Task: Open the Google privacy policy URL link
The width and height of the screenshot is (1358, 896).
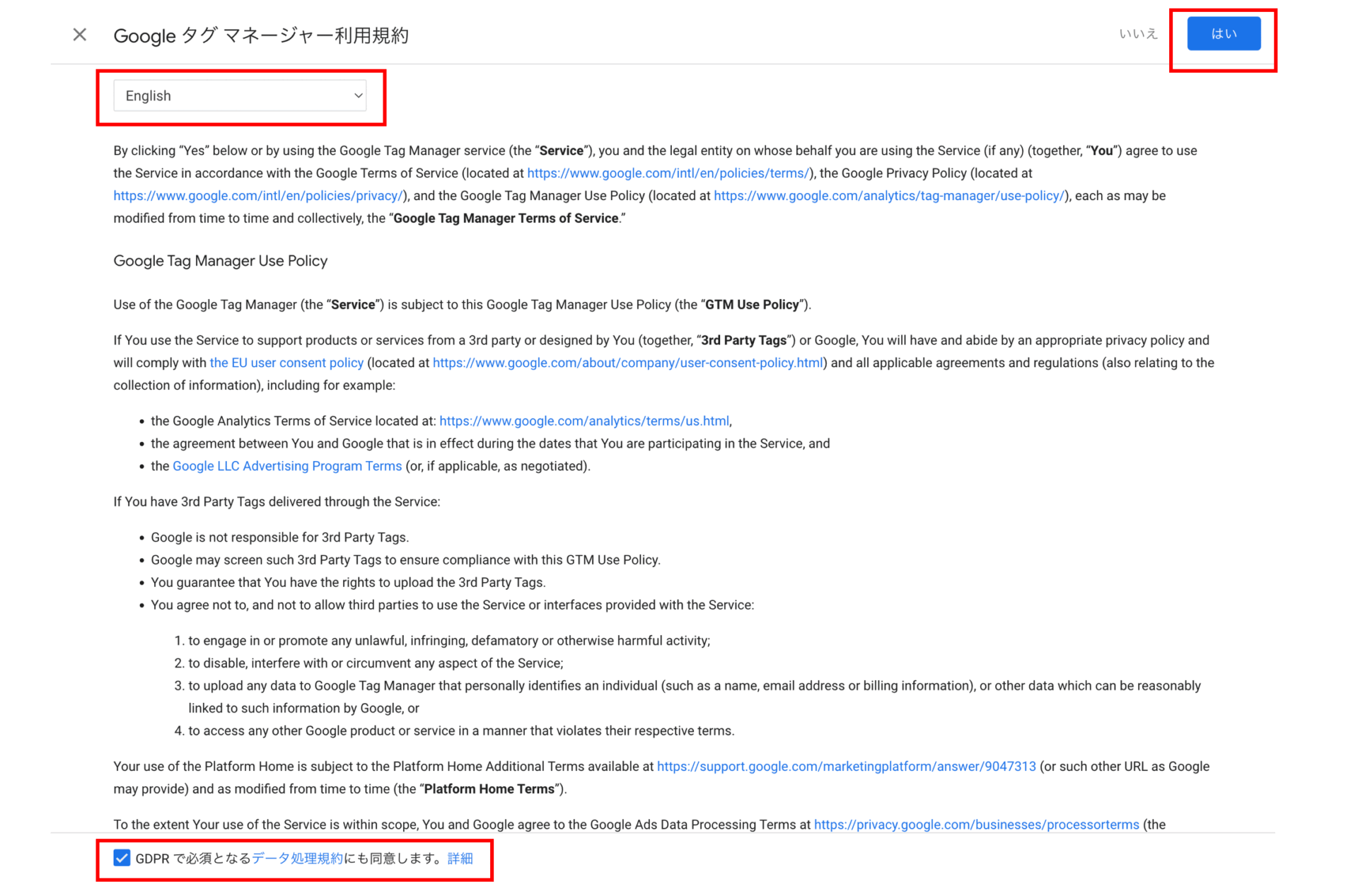Action: pyautogui.click(x=258, y=196)
